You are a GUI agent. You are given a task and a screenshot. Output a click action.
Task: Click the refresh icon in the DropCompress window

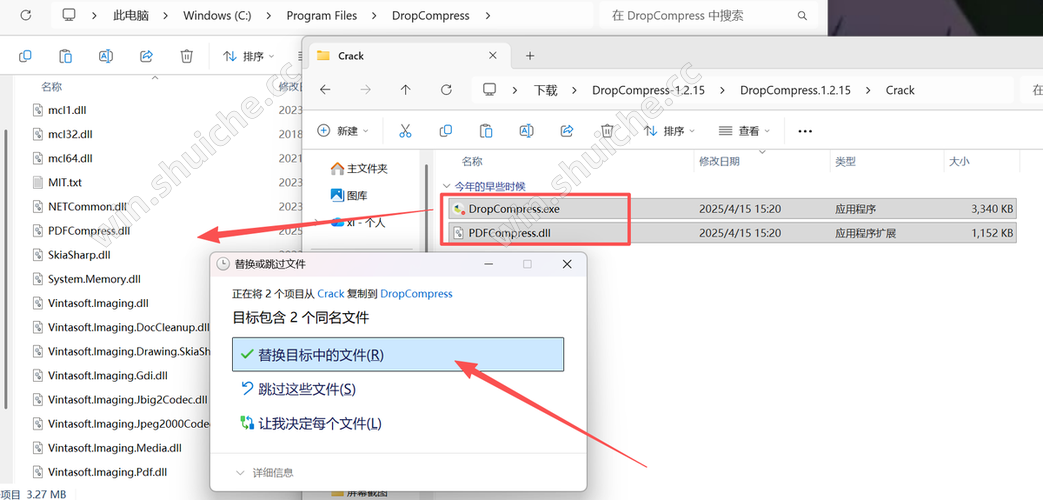26,16
